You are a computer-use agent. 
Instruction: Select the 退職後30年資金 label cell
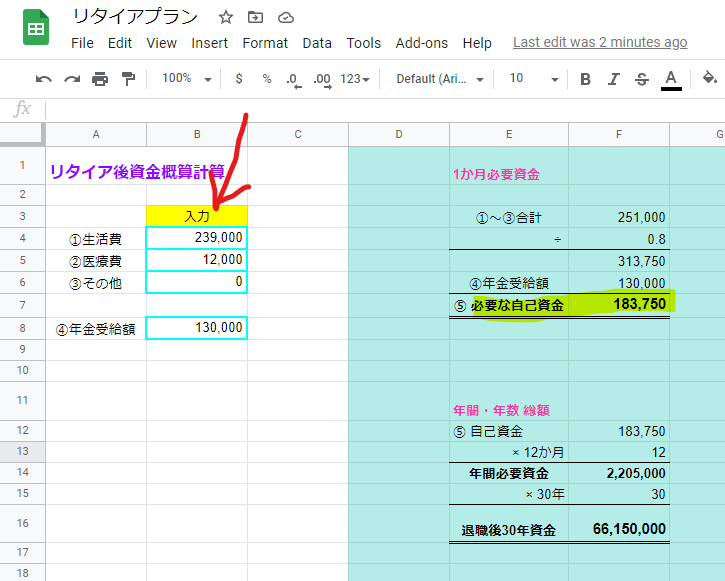tap(509, 523)
